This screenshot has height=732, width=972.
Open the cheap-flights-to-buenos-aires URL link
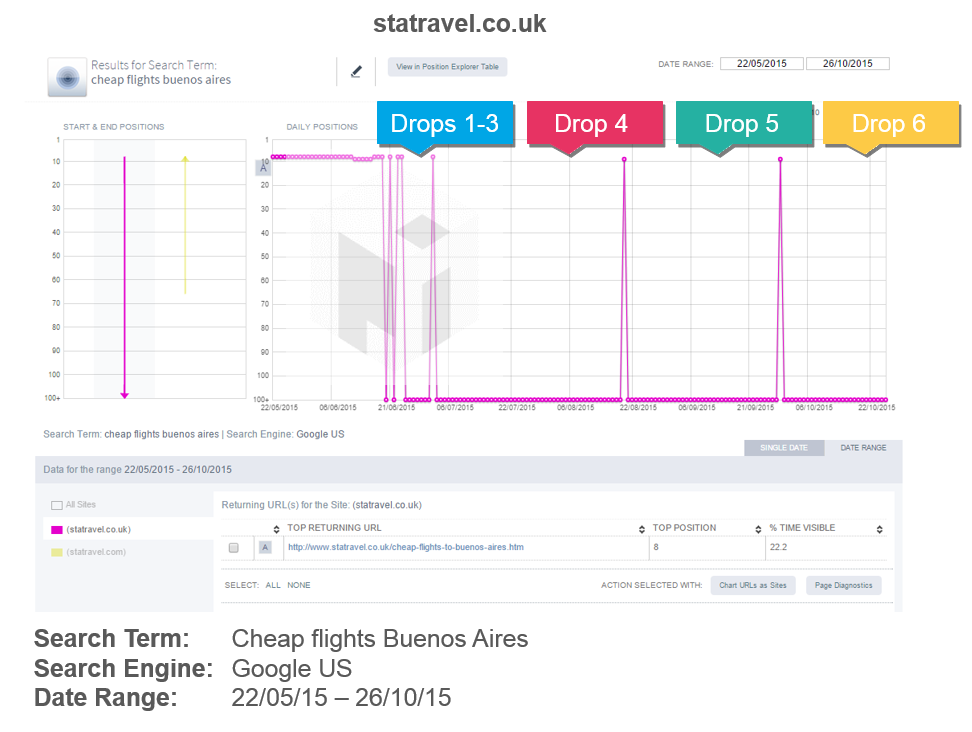(405, 547)
